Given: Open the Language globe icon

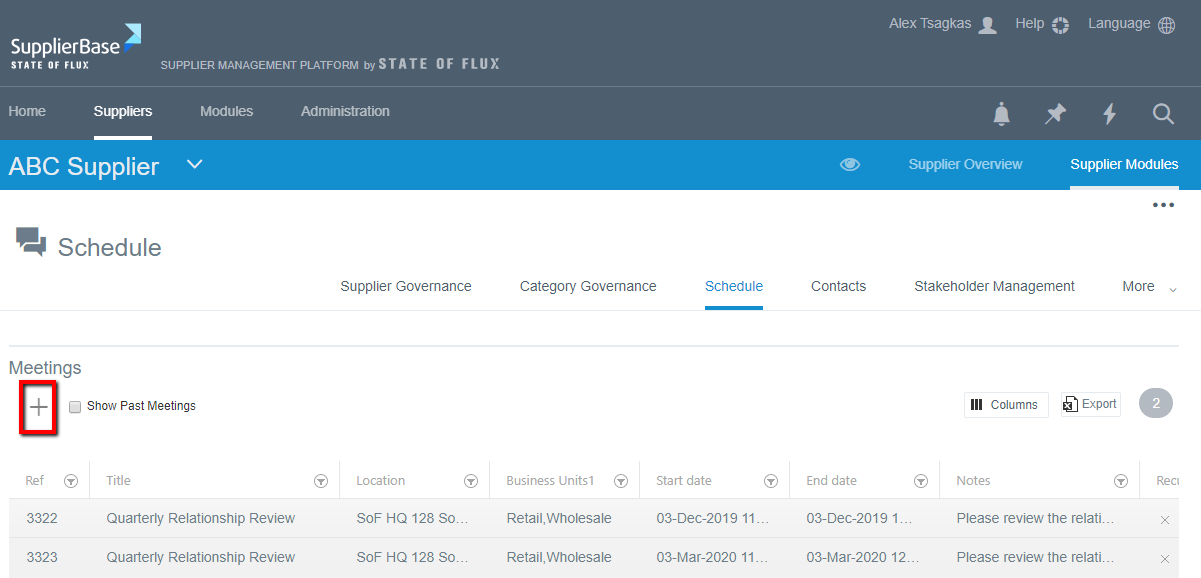Looking at the screenshot, I should click(x=1166, y=25).
